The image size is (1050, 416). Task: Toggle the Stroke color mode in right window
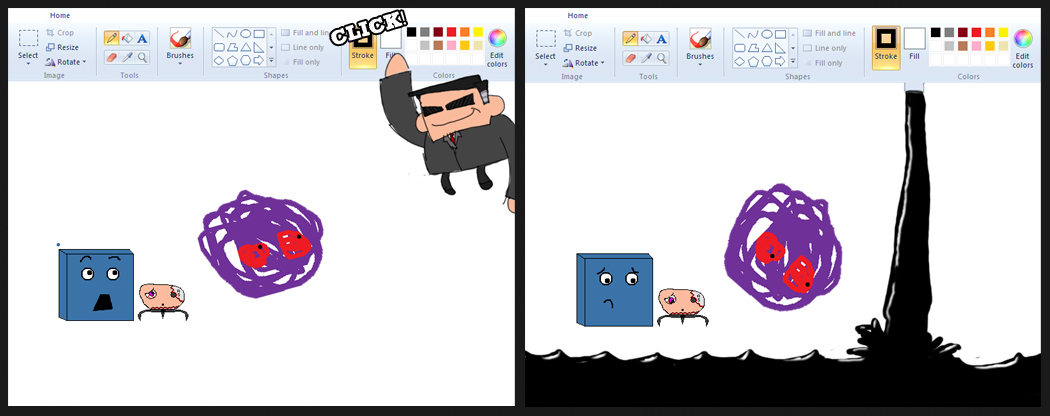coord(885,46)
